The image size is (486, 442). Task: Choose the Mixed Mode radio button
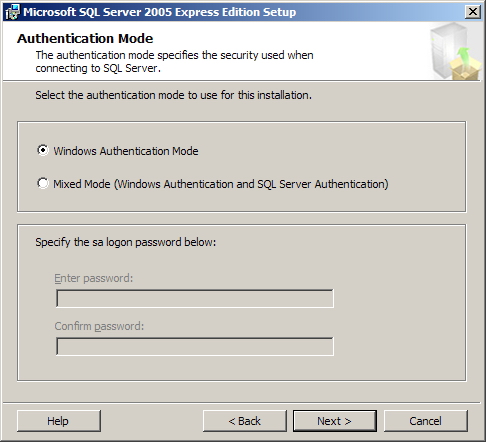(43, 183)
